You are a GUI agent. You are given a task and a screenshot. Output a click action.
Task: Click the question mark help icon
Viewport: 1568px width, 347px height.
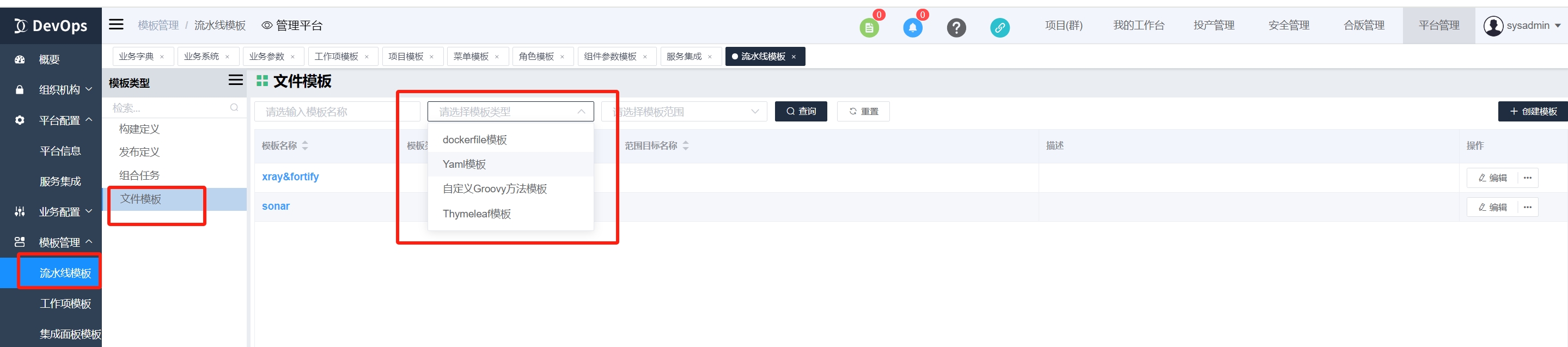tap(956, 27)
